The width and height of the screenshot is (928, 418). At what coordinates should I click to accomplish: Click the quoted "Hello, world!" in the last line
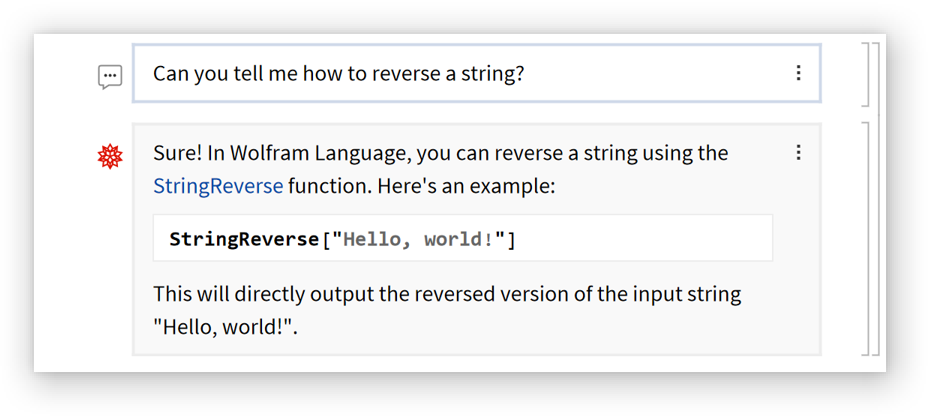222,327
